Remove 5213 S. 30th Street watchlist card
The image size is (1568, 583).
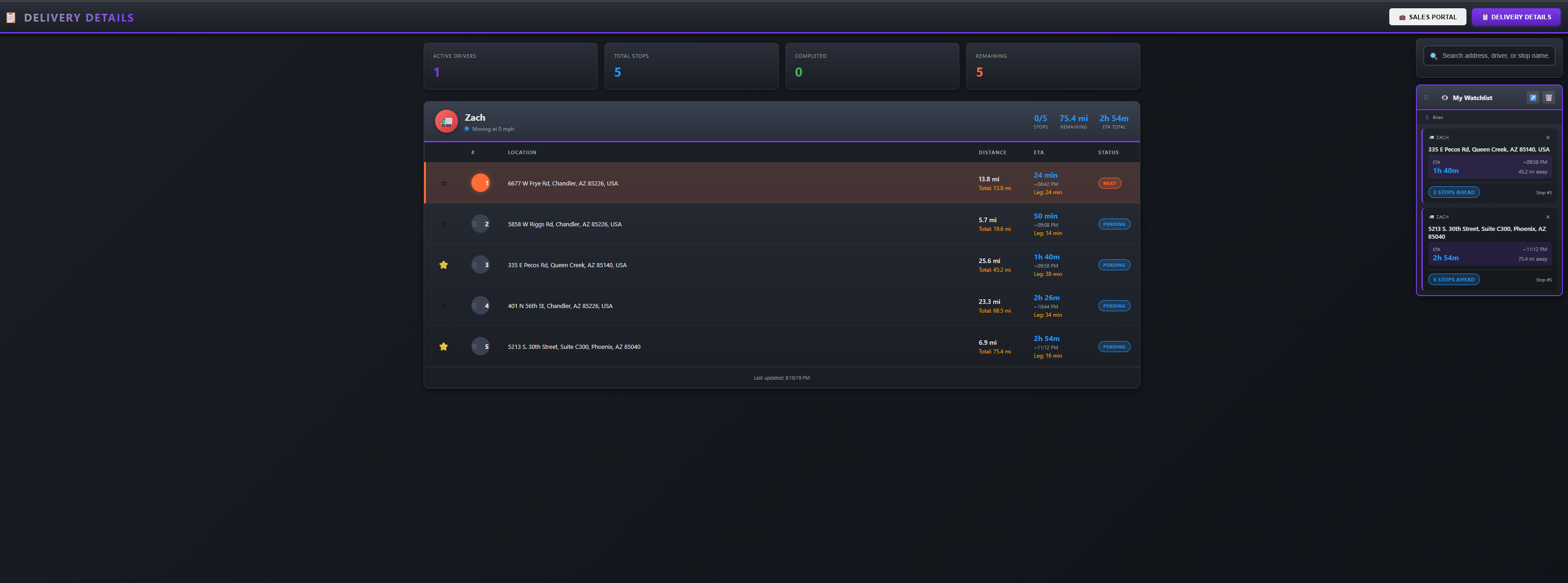(x=1547, y=217)
